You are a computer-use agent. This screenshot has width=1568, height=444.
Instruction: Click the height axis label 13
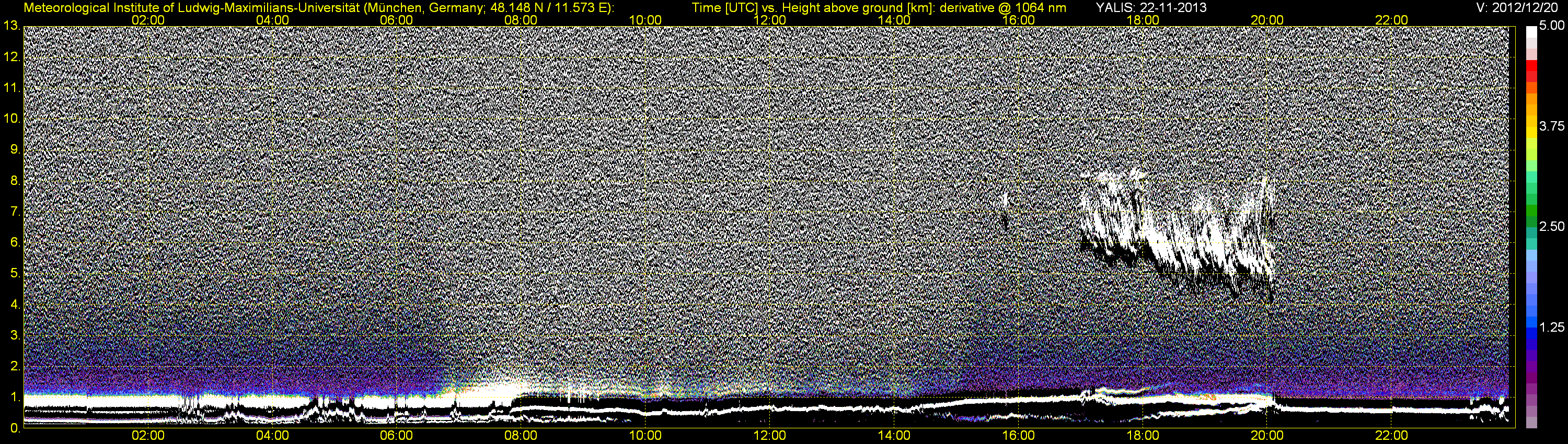tap(11, 26)
